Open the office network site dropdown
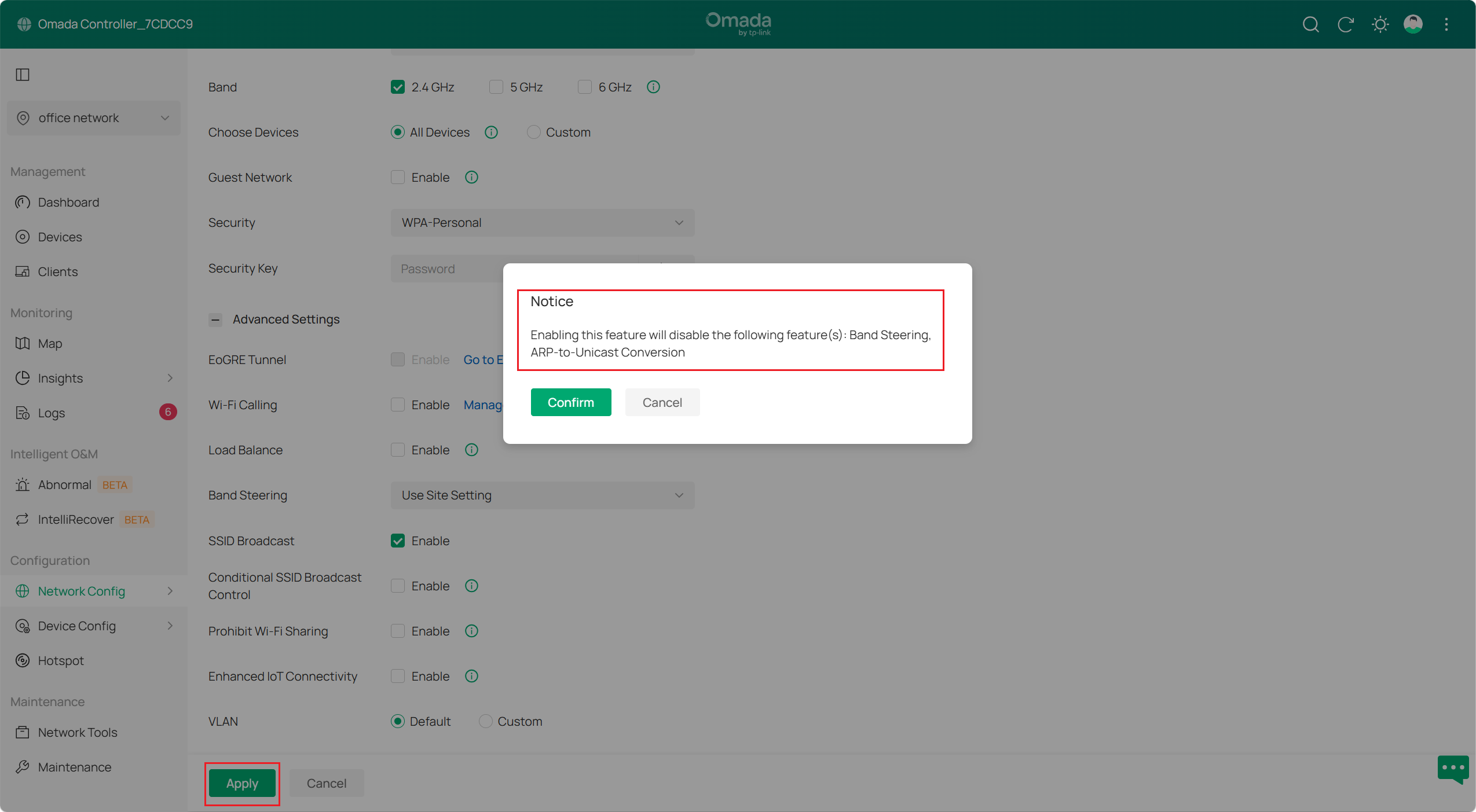 click(x=94, y=118)
